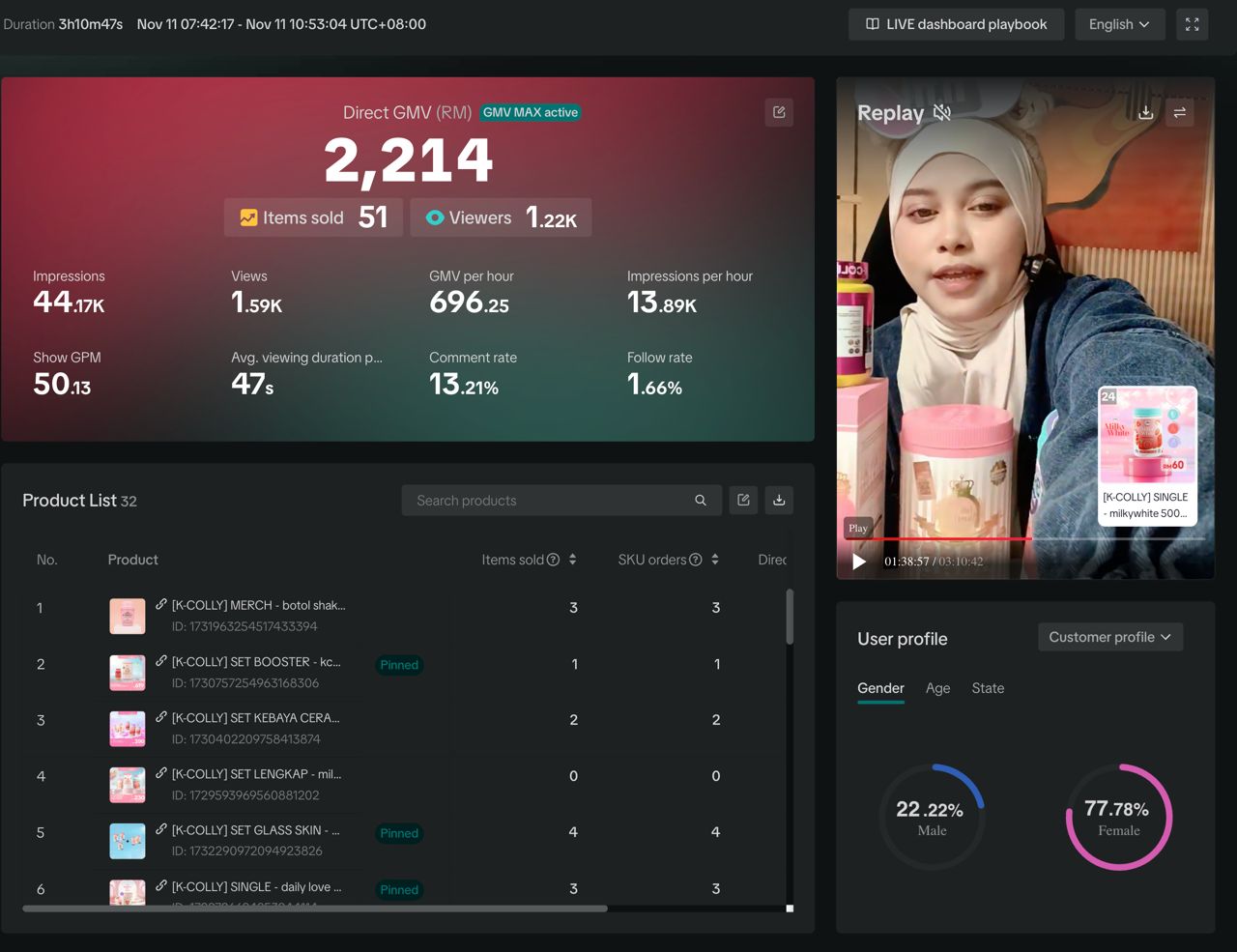Click the Items sold info icon
Viewport: 1237px width, 952px height.
point(553,560)
